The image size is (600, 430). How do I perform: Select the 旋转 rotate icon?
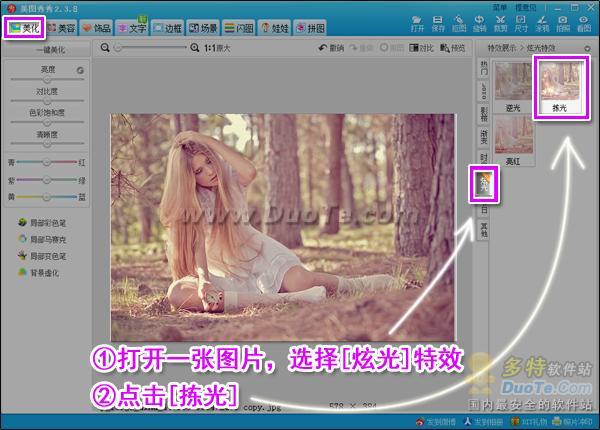click(479, 24)
